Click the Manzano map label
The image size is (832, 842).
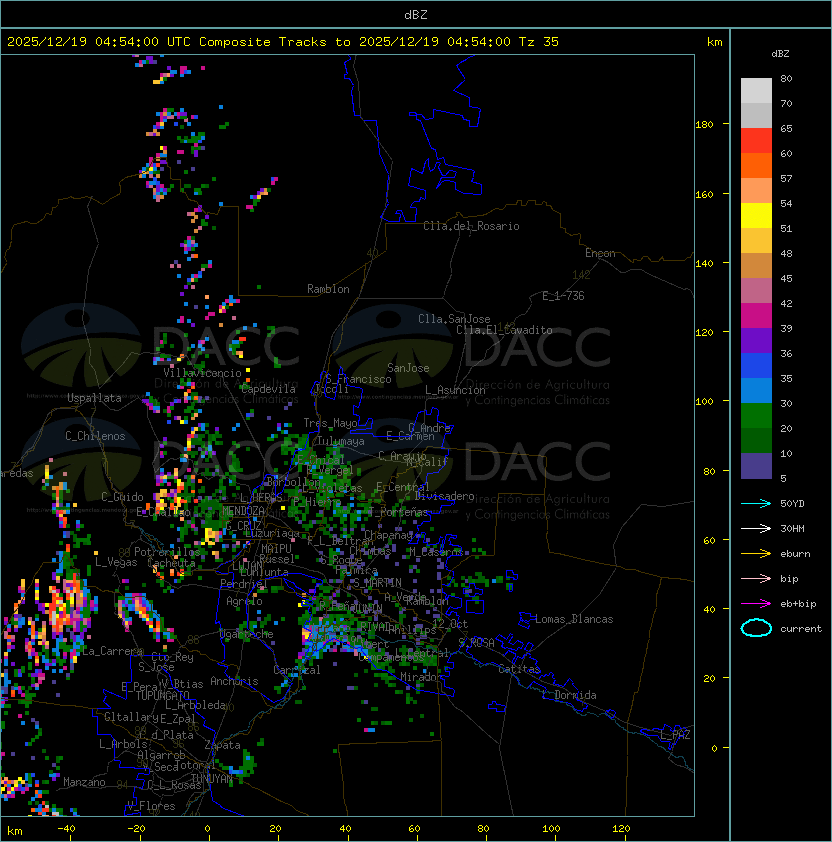coord(84,782)
